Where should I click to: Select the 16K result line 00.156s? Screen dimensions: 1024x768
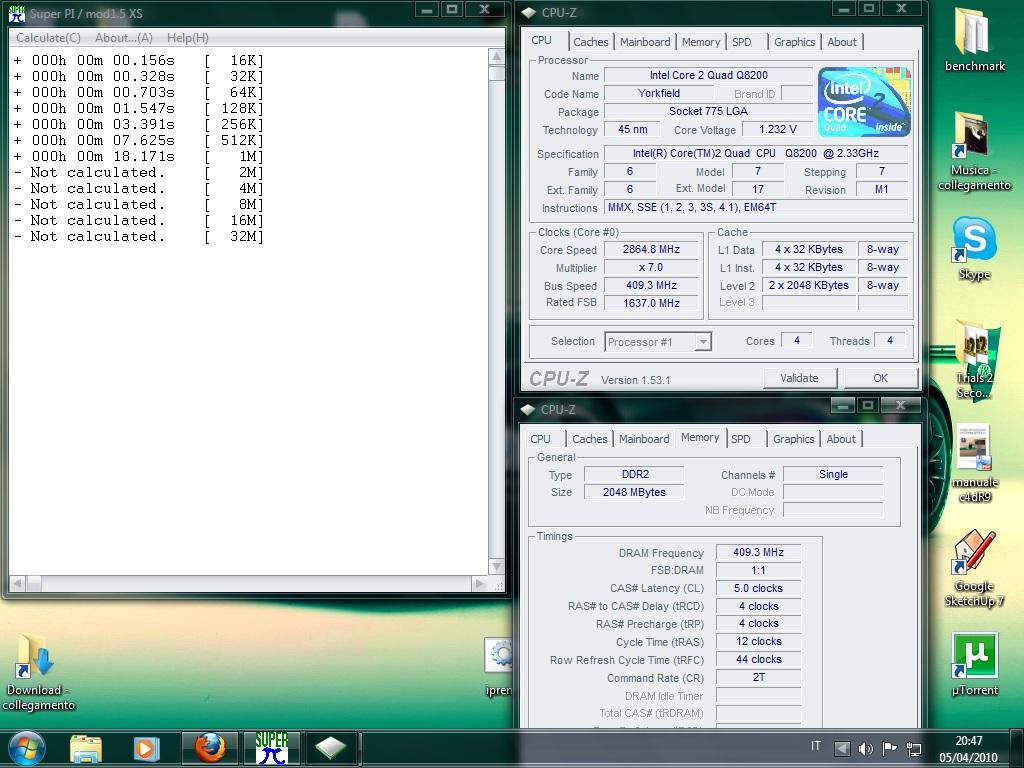click(138, 61)
